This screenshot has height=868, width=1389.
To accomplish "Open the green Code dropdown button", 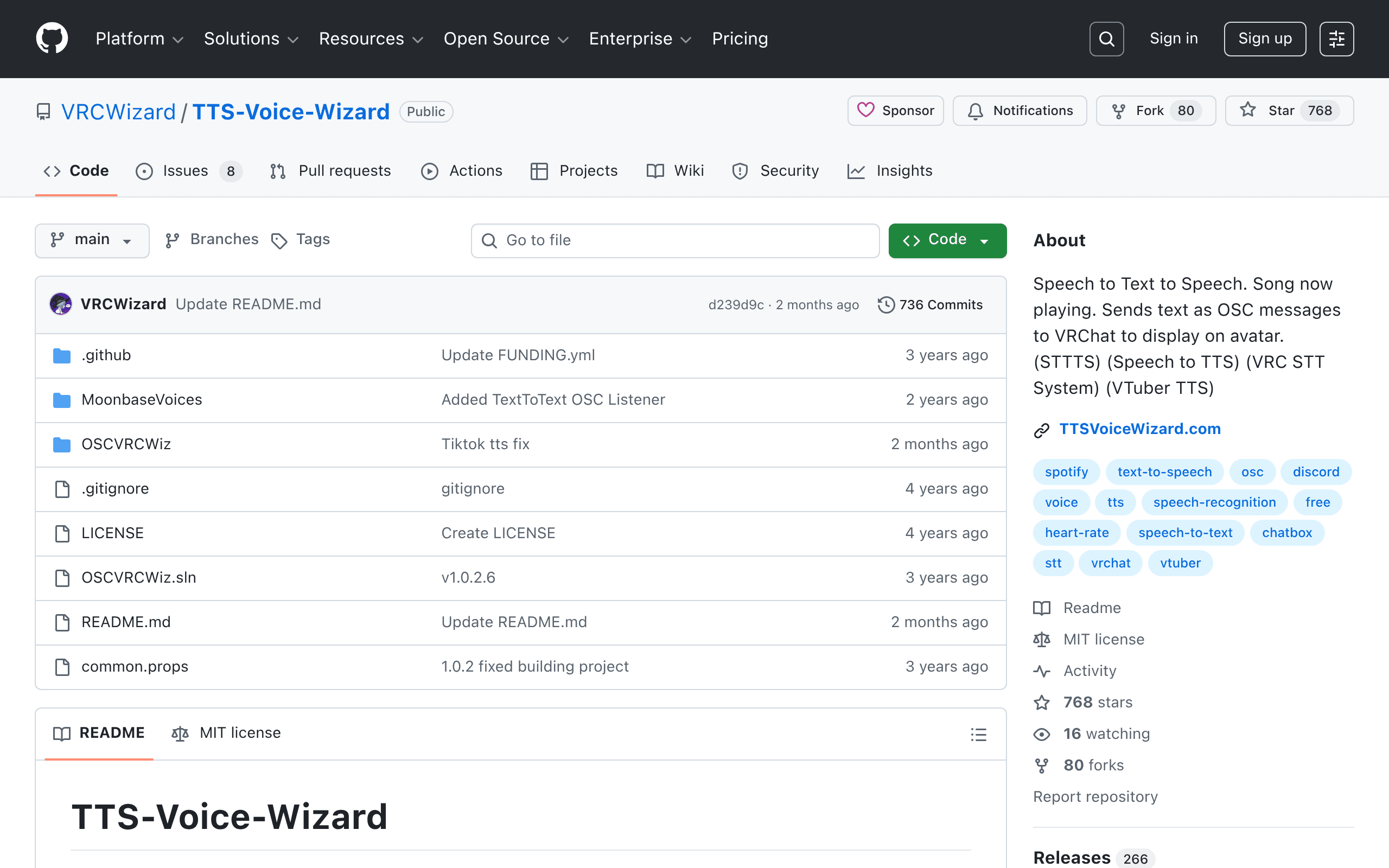I will (x=947, y=240).
